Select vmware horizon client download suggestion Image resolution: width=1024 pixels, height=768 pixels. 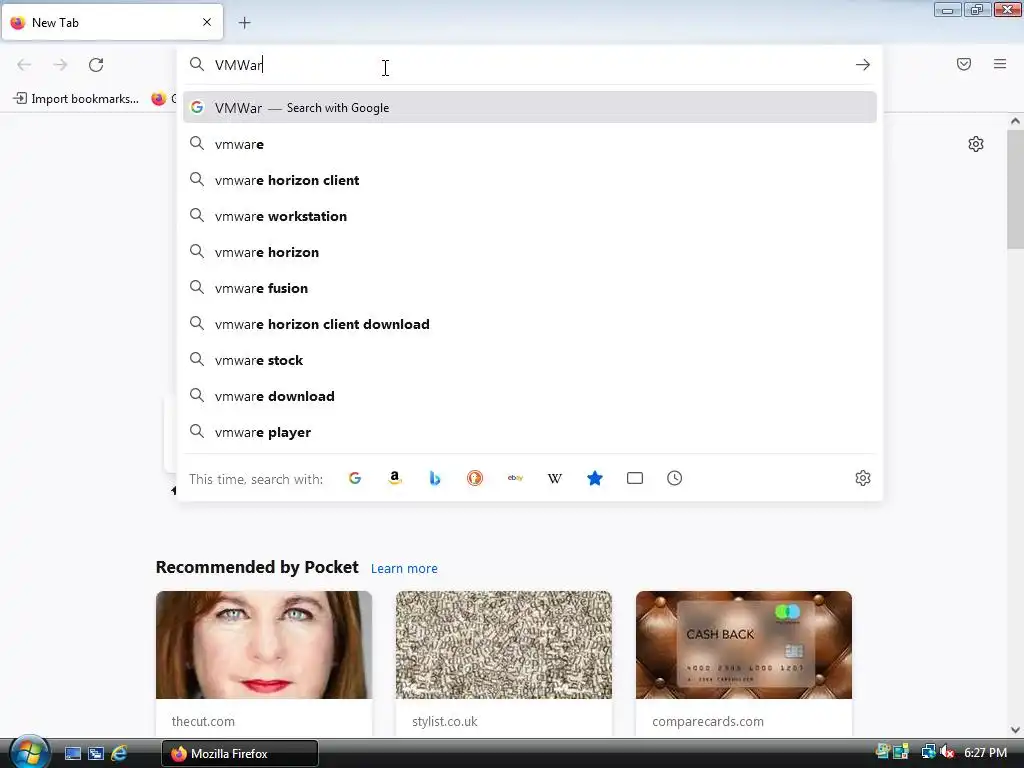[530, 324]
